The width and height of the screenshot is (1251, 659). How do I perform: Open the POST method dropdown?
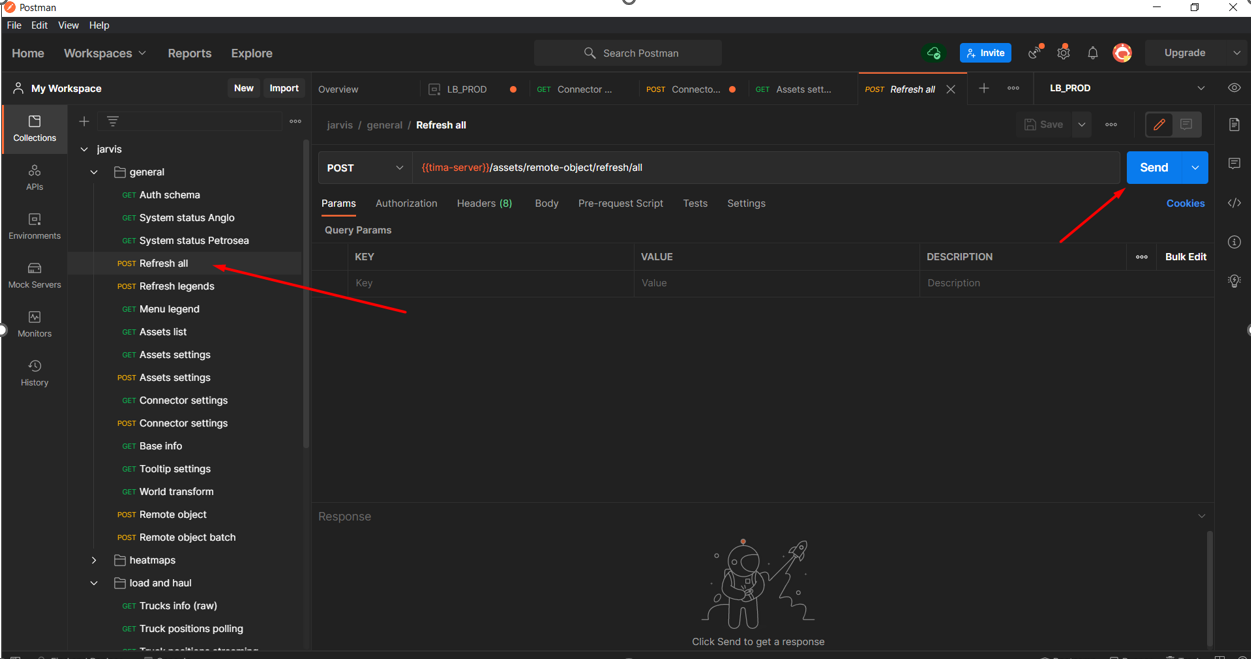click(365, 168)
